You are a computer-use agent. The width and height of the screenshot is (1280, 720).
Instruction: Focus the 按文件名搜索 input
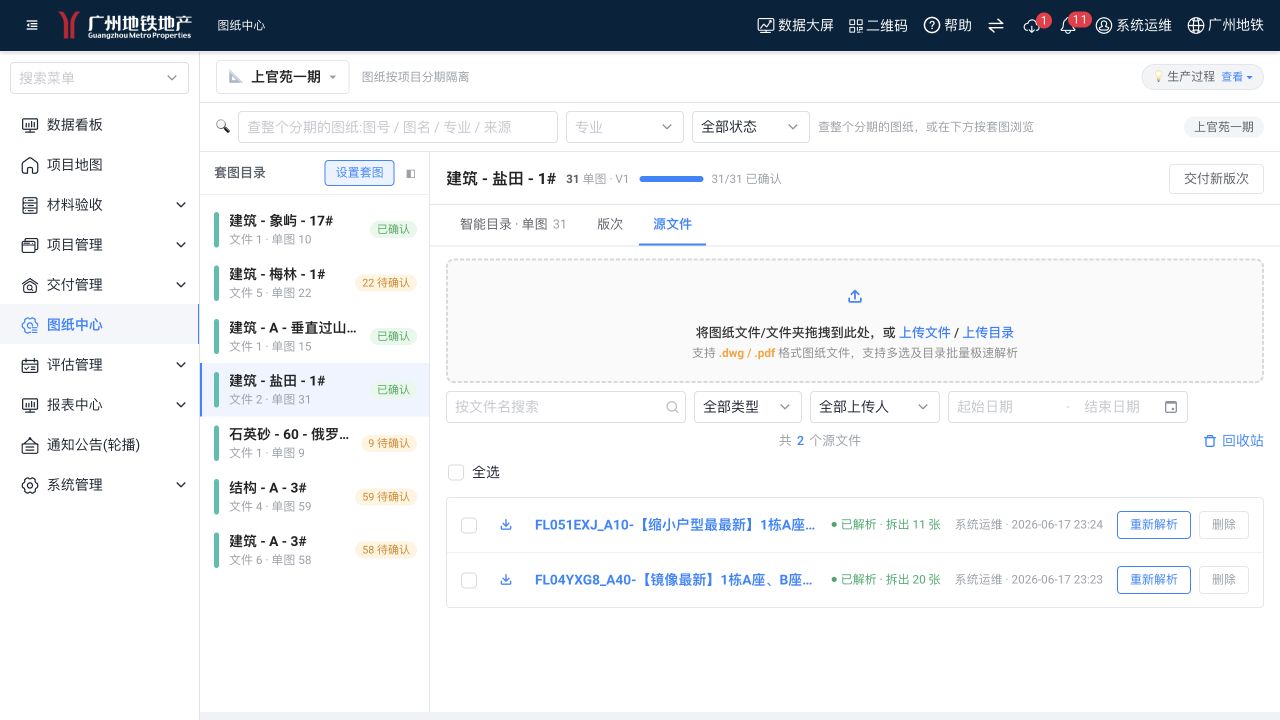click(x=566, y=407)
